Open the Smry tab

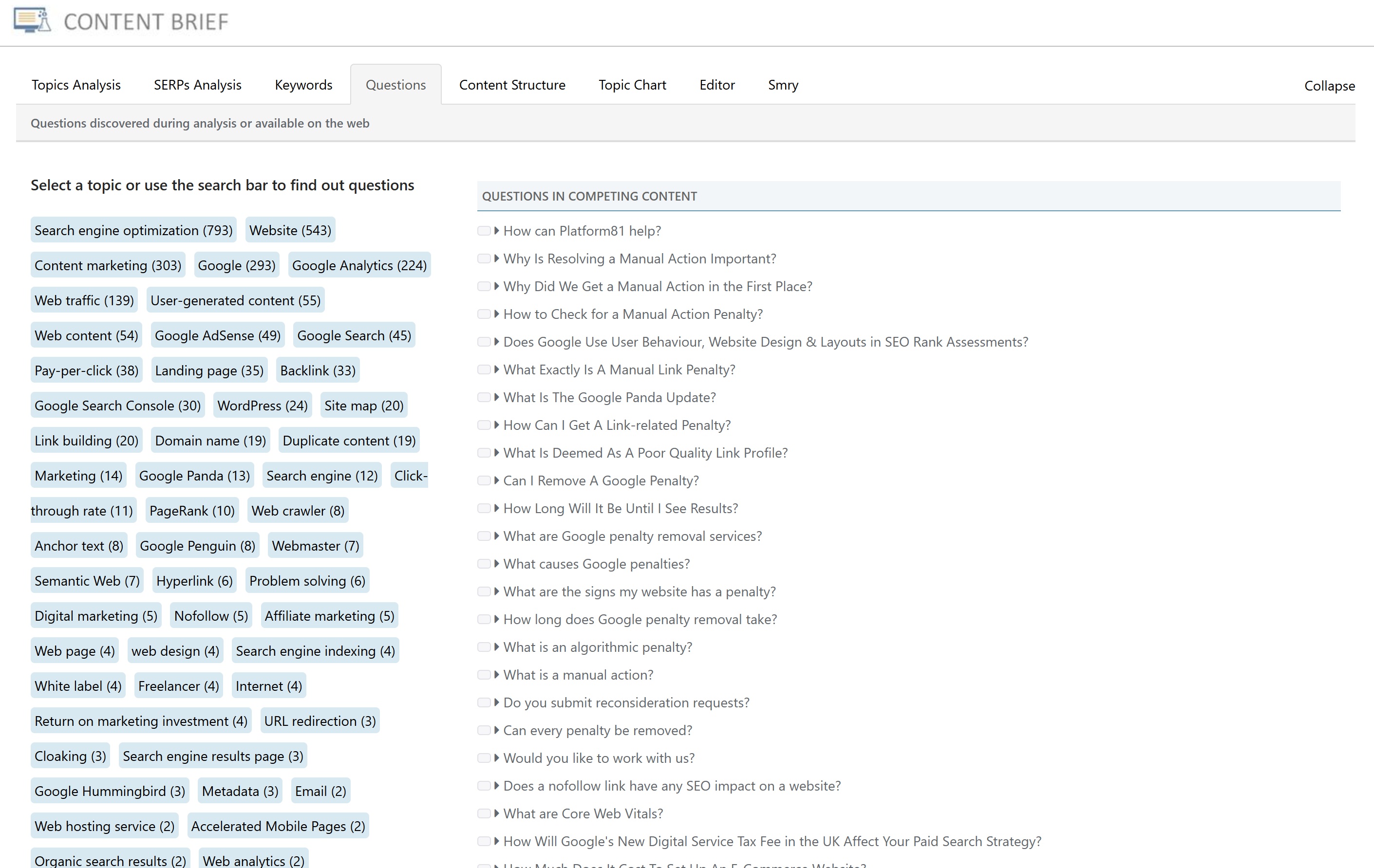pyautogui.click(x=783, y=85)
